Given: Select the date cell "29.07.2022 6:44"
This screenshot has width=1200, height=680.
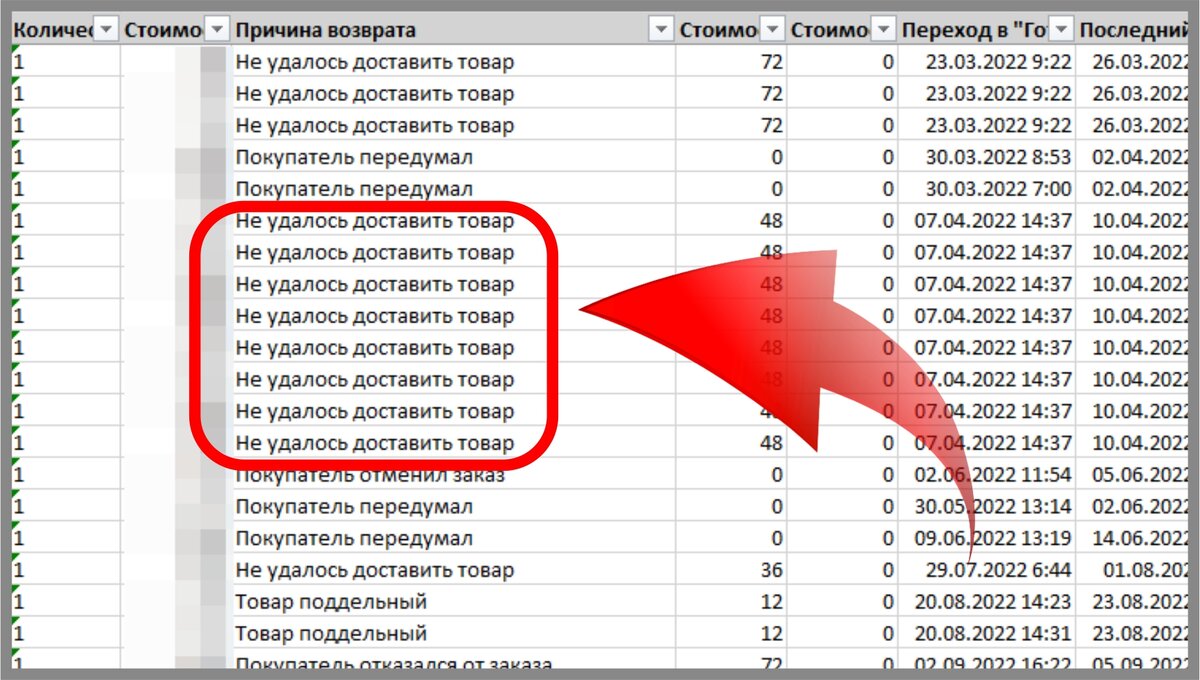Looking at the screenshot, I should (1000, 569).
